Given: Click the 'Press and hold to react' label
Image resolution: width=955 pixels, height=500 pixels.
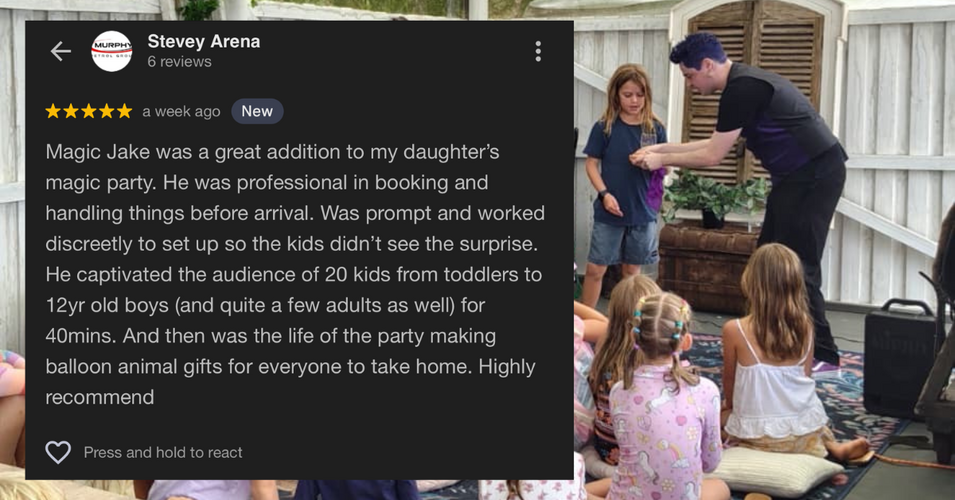Looking at the screenshot, I should 163,452.
